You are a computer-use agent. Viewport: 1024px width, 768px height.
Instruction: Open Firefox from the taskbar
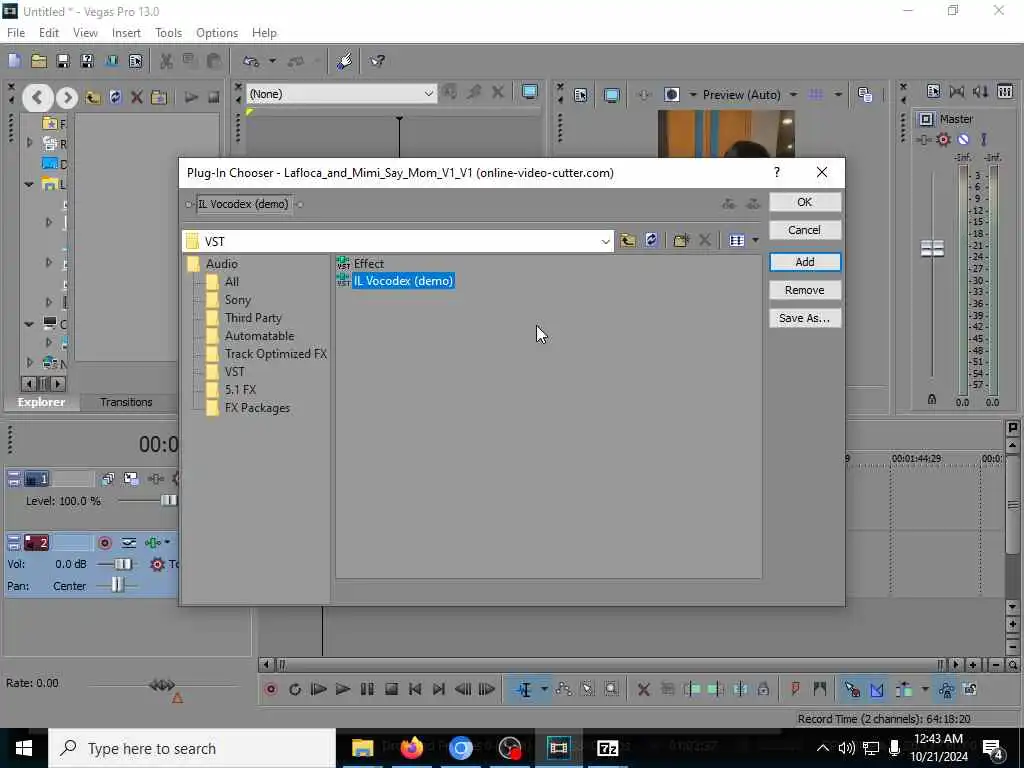[411, 748]
